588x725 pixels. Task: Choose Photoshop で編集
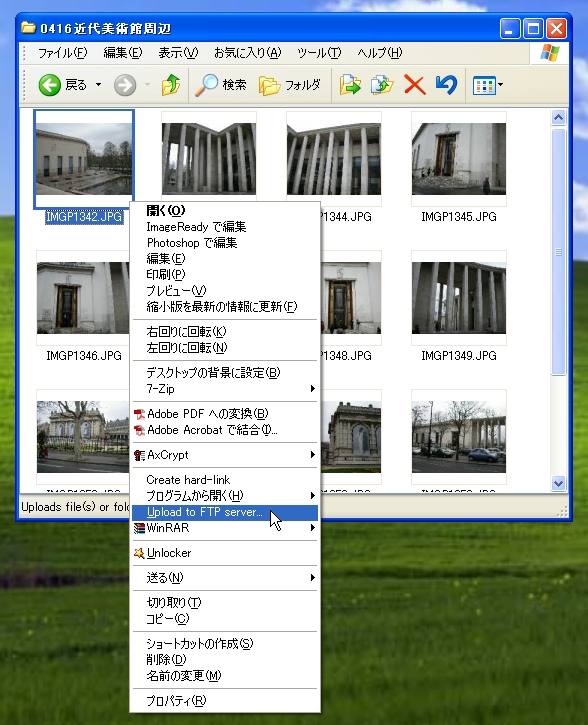pyautogui.click(x=225, y=243)
